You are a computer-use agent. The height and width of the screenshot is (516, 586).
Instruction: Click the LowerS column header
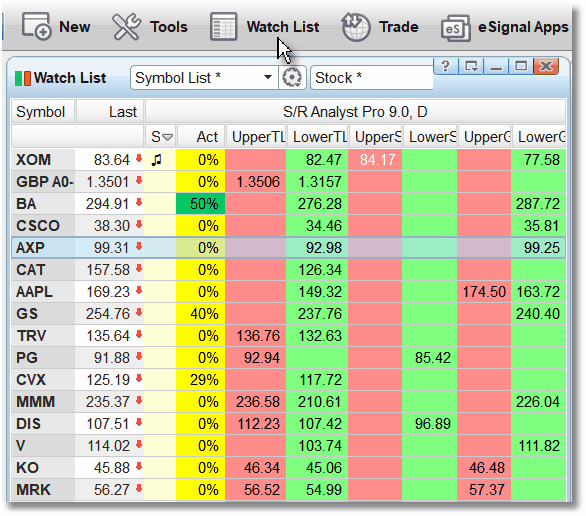coord(430,137)
